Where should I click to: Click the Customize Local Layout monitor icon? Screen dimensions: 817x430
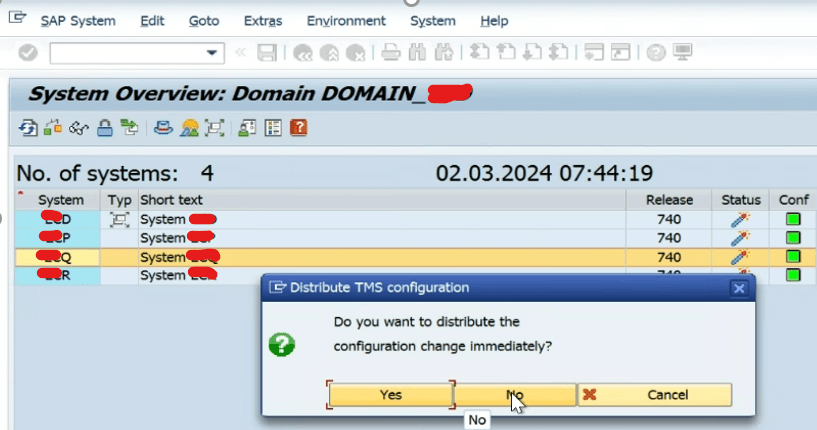(x=683, y=53)
